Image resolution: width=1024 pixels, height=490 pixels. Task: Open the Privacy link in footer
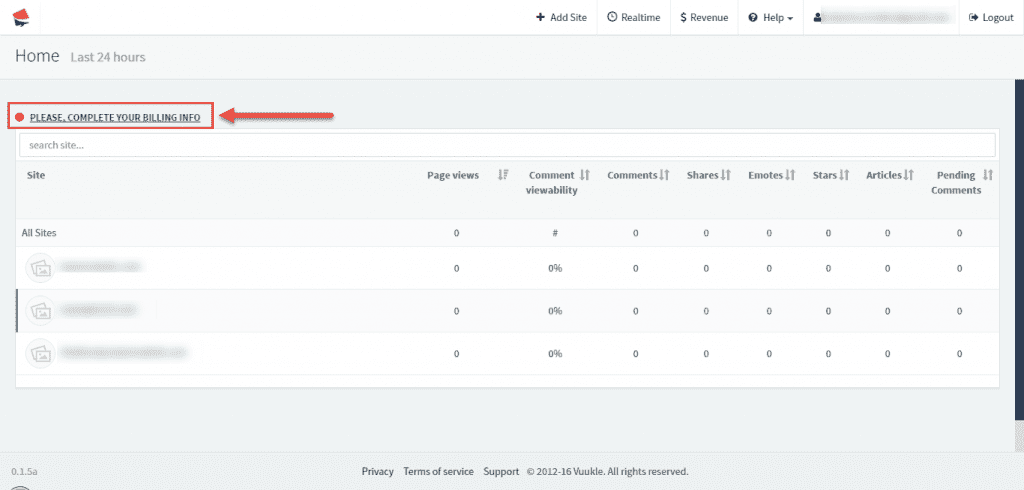[377, 472]
